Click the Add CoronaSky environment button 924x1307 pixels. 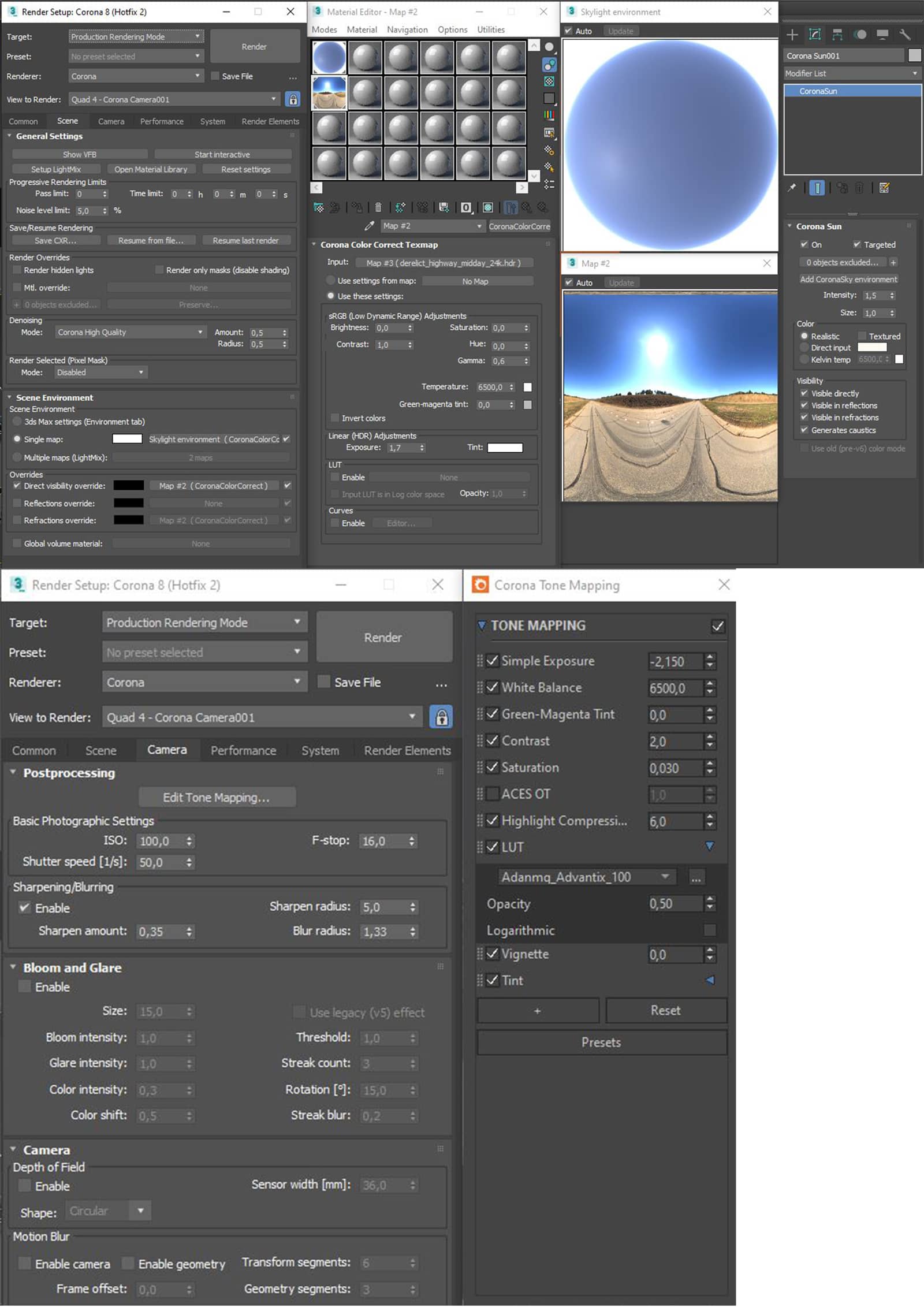[x=848, y=279]
